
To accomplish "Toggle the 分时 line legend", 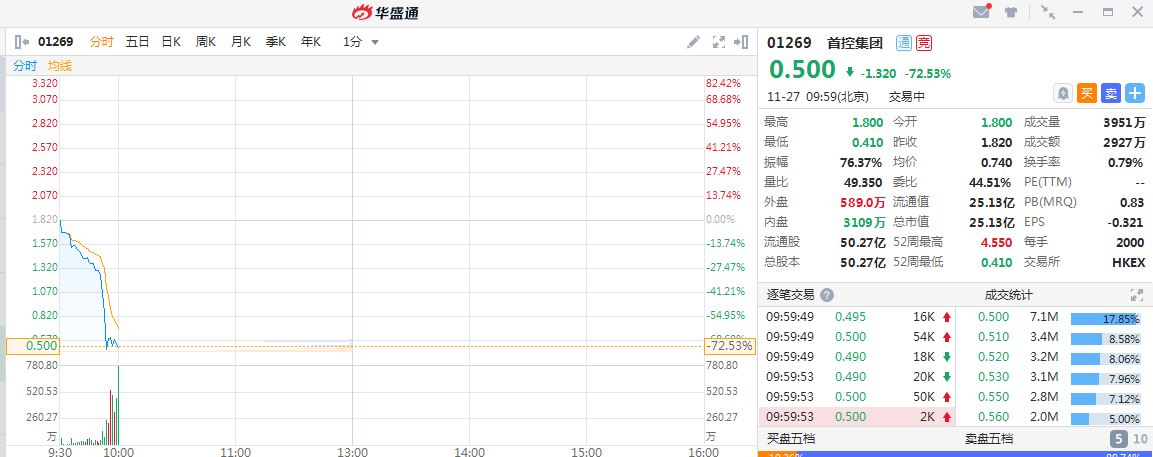I will tap(24, 66).
